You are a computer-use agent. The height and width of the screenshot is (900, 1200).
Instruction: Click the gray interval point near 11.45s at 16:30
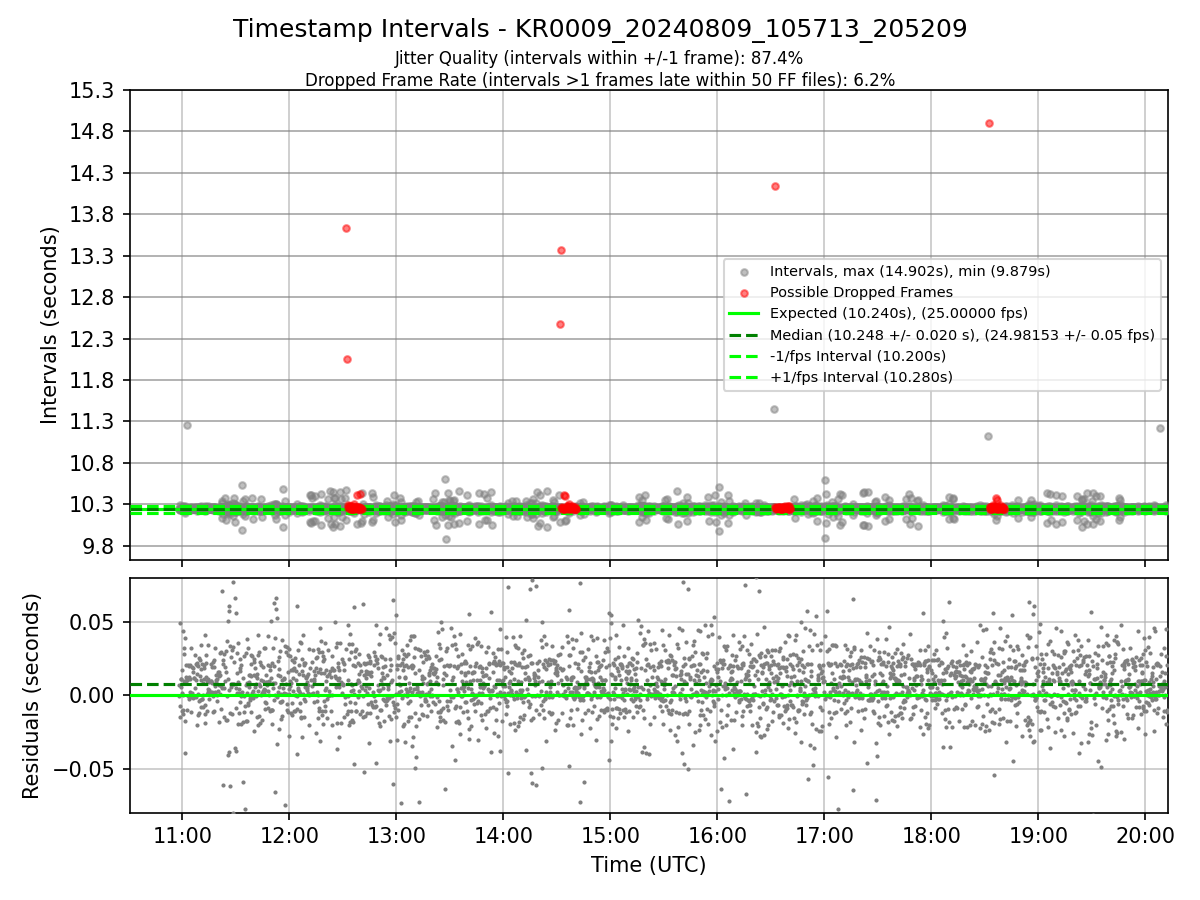pyautogui.click(x=774, y=409)
